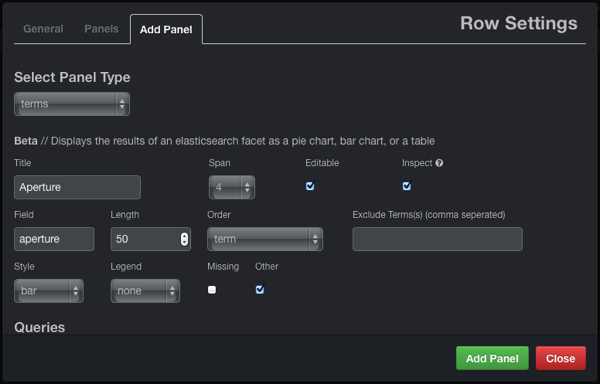
Task: Enable the Missing checkbox
Action: point(212,290)
